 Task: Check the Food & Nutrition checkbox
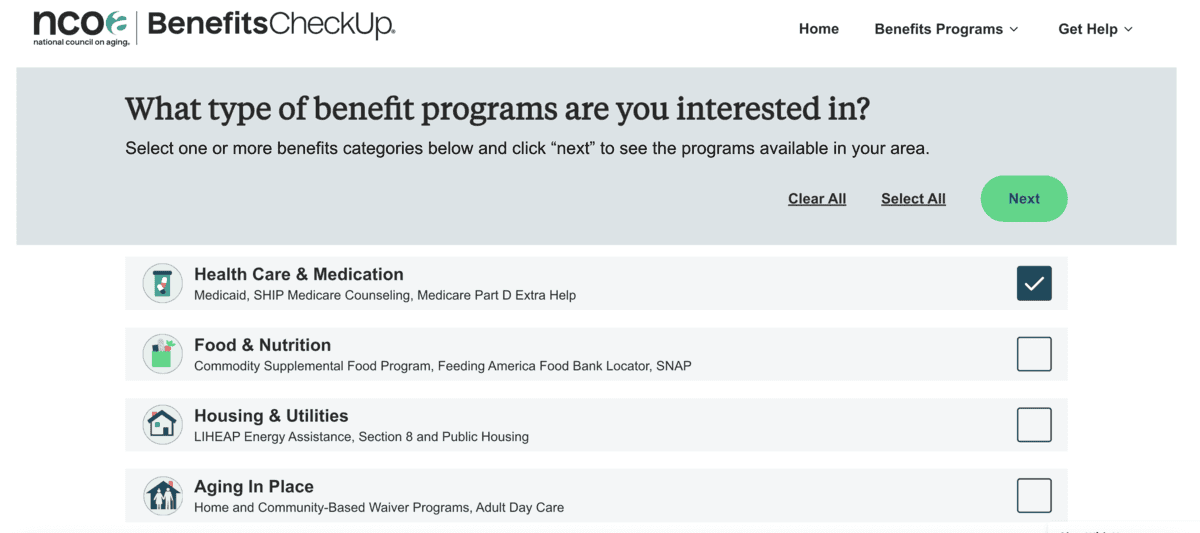pos(1034,354)
